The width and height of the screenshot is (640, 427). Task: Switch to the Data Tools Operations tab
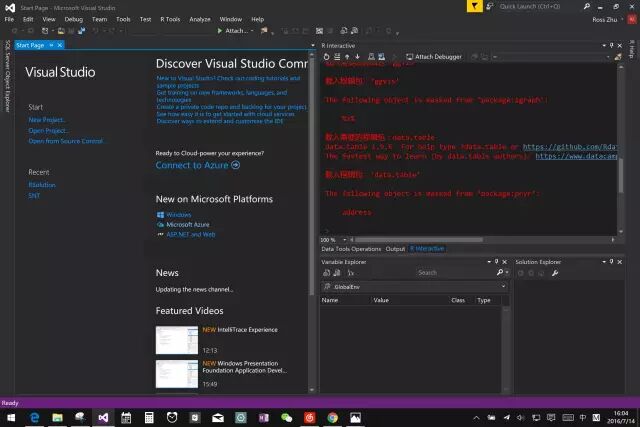tap(351, 249)
